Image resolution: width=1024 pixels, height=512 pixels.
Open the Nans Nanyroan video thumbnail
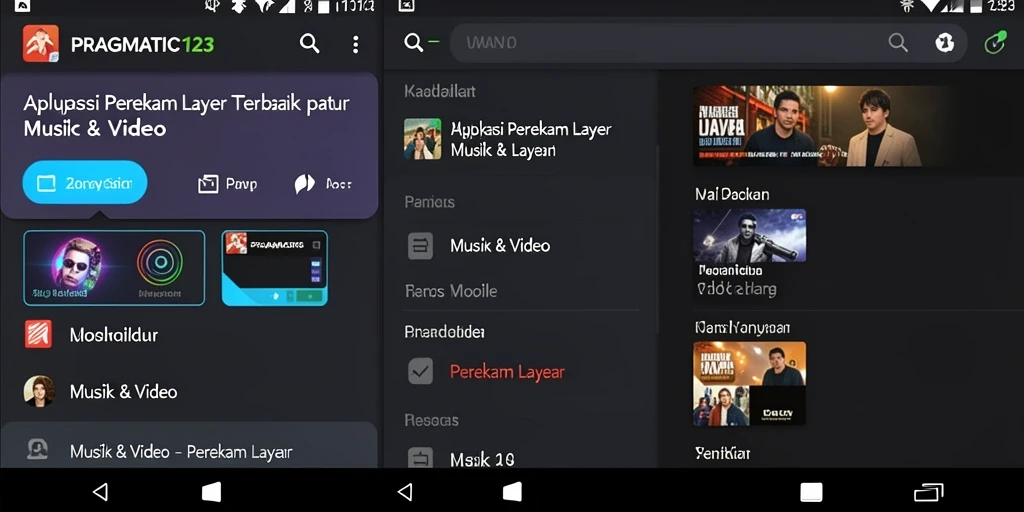750,383
